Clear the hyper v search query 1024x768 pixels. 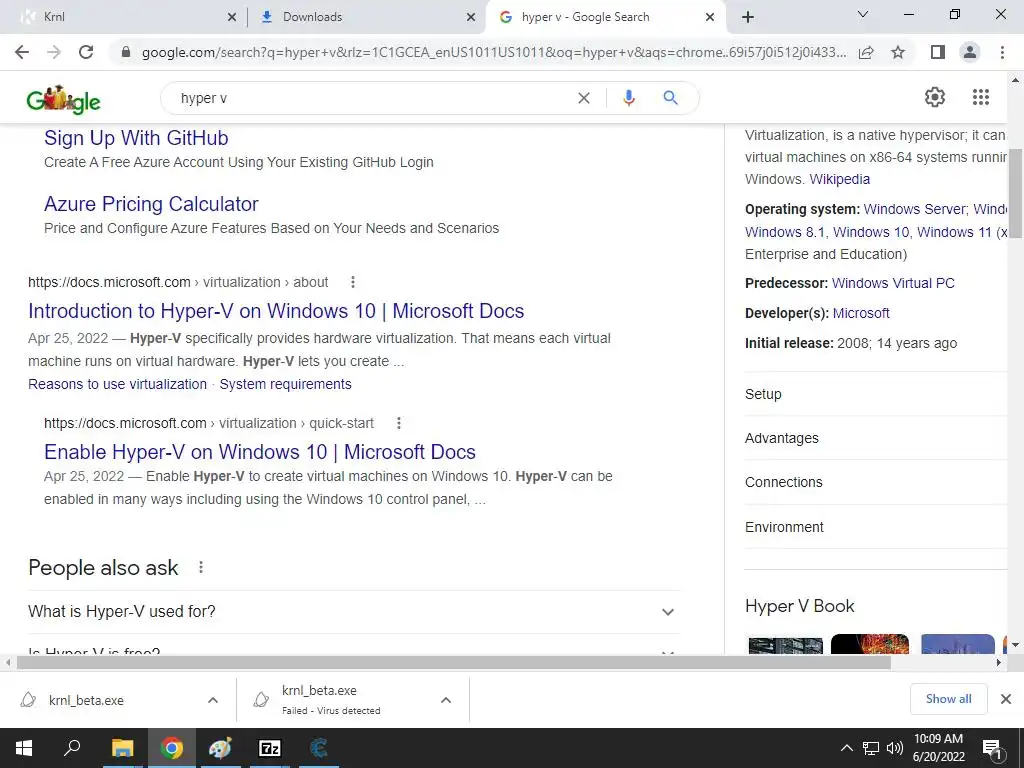point(584,98)
